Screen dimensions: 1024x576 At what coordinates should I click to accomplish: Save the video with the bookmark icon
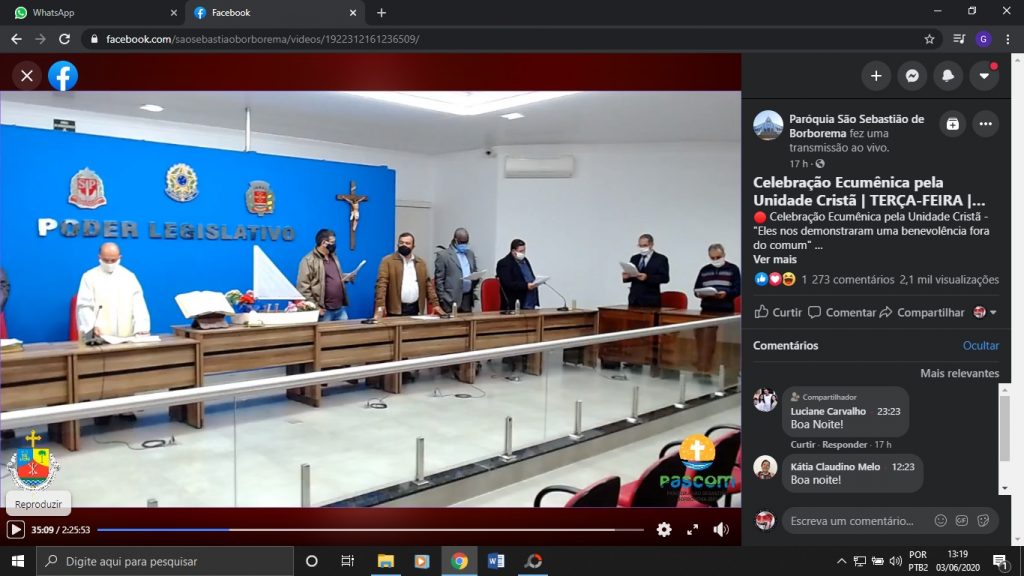click(953, 124)
